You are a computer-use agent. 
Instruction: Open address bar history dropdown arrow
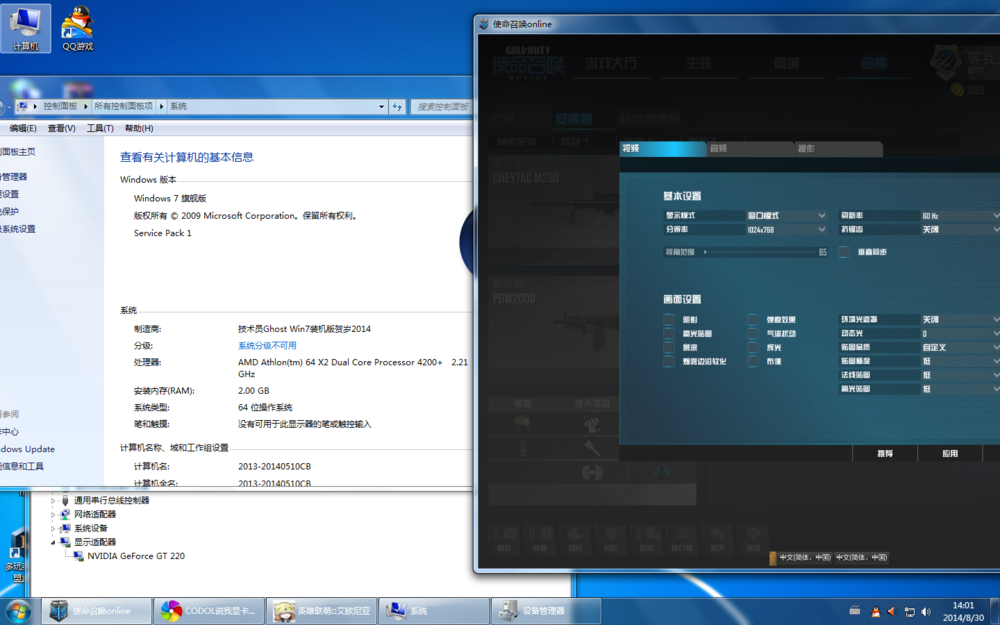click(381, 107)
